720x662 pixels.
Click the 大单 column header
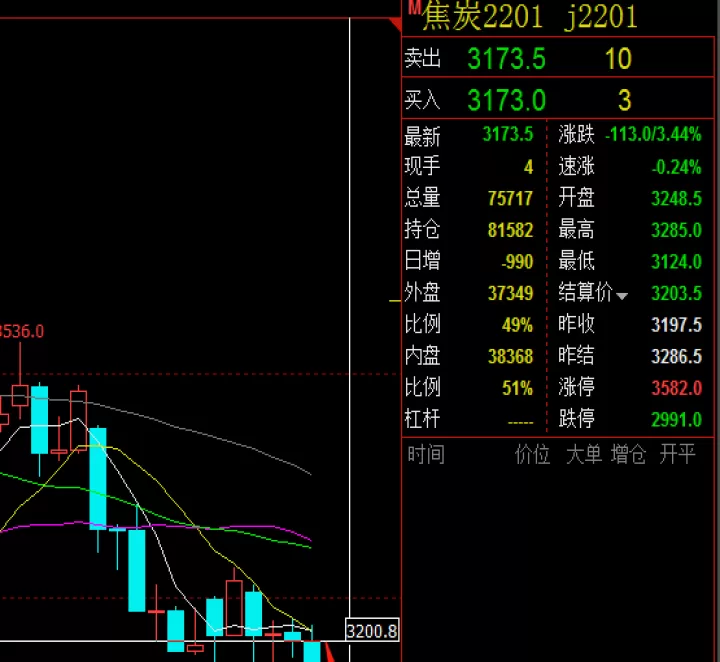(584, 454)
